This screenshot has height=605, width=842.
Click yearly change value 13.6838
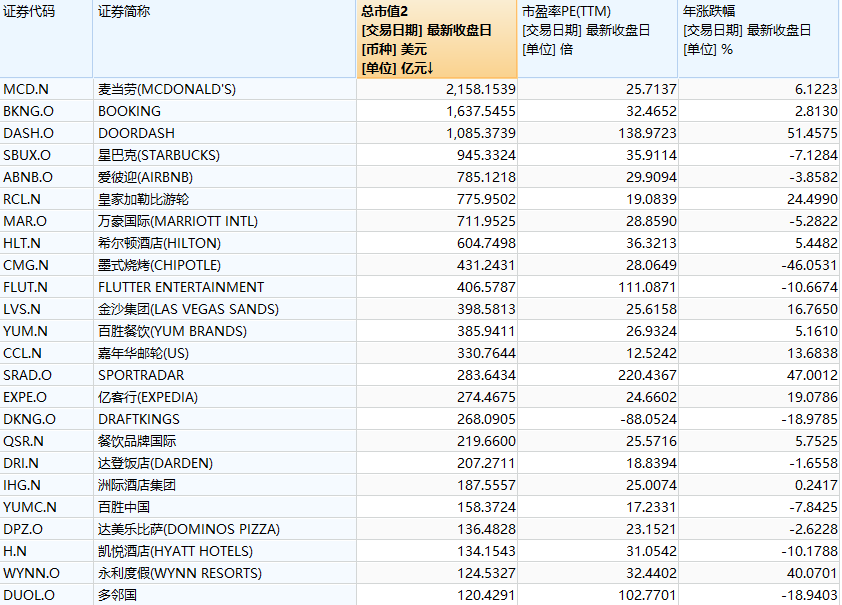[x=812, y=353]
